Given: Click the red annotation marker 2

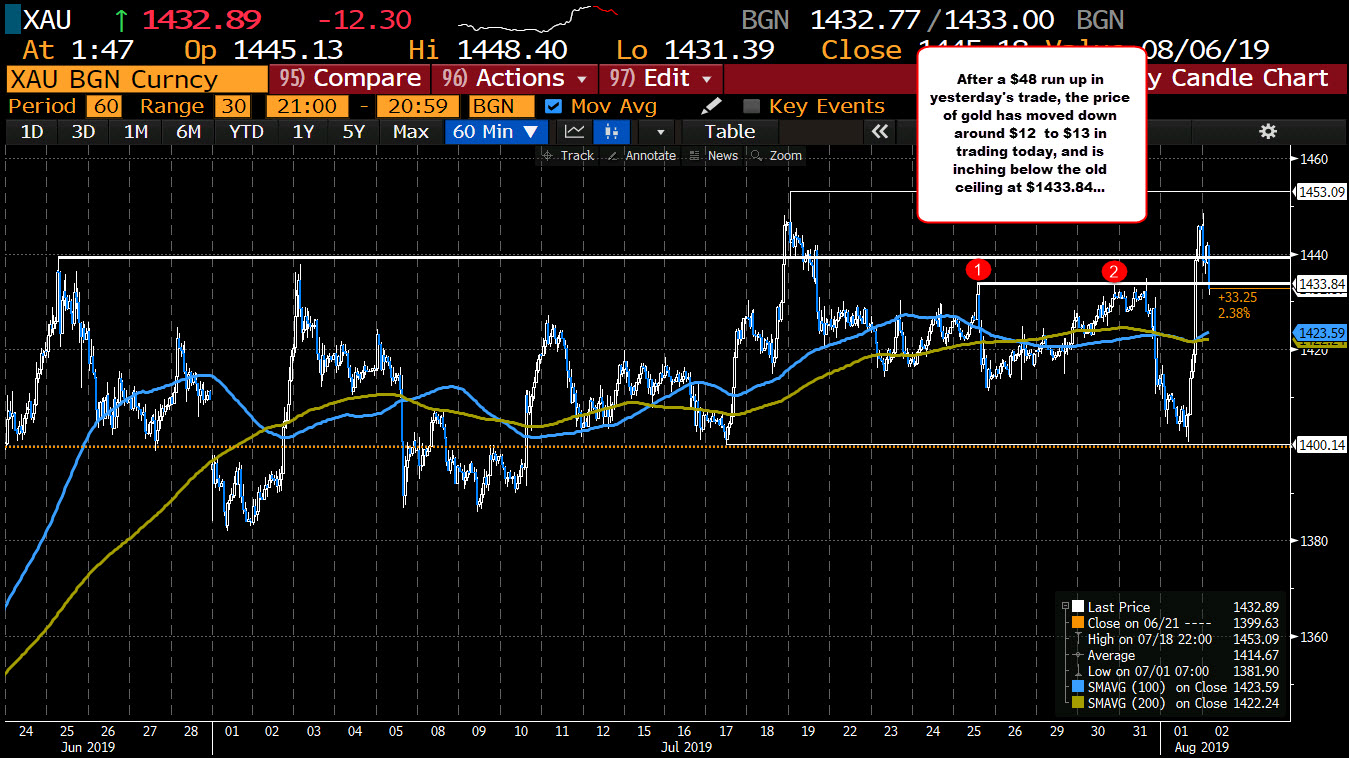Looking at the screenshot, I should point(1113,271).
